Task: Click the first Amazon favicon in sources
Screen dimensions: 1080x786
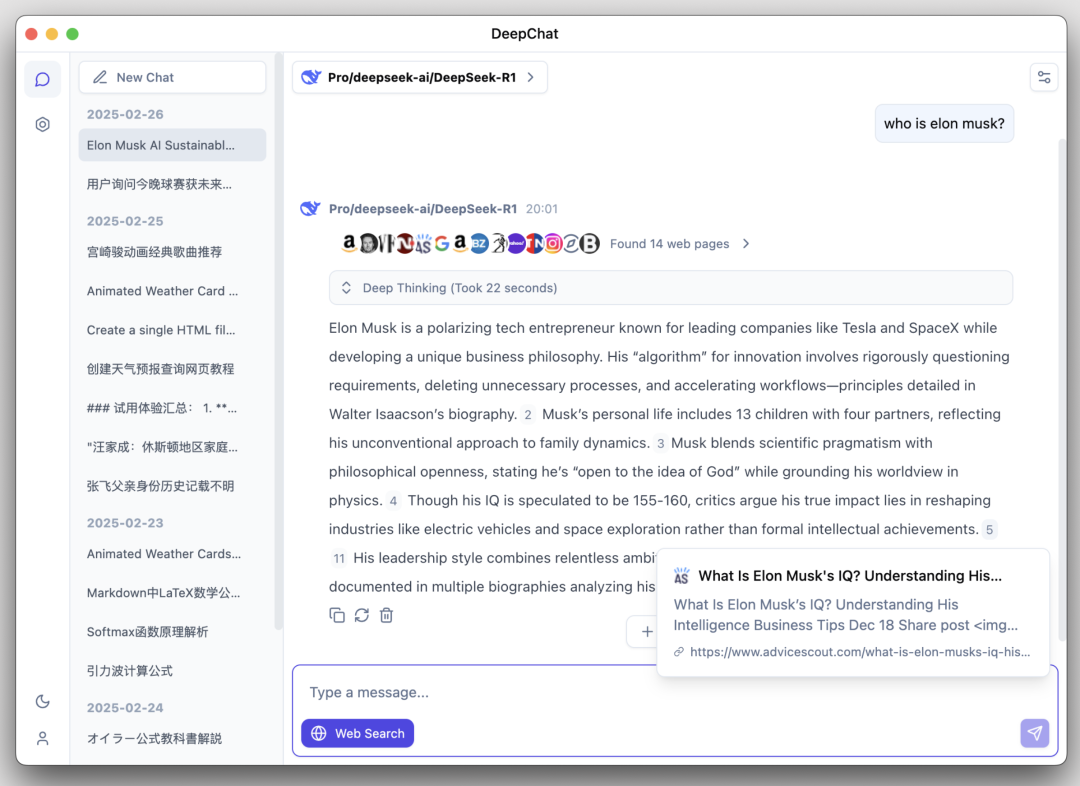Action: pyautogui.click(x=349, y=242)
